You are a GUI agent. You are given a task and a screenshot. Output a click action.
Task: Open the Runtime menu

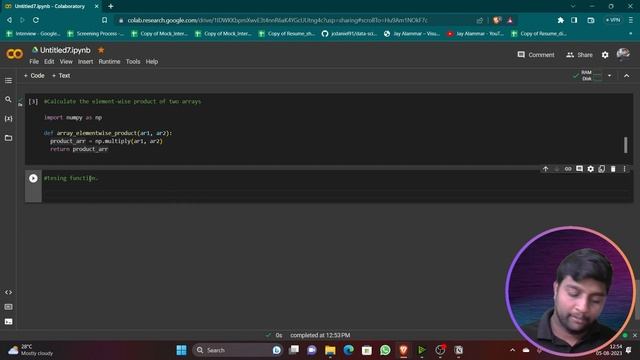tap(109, 62)
